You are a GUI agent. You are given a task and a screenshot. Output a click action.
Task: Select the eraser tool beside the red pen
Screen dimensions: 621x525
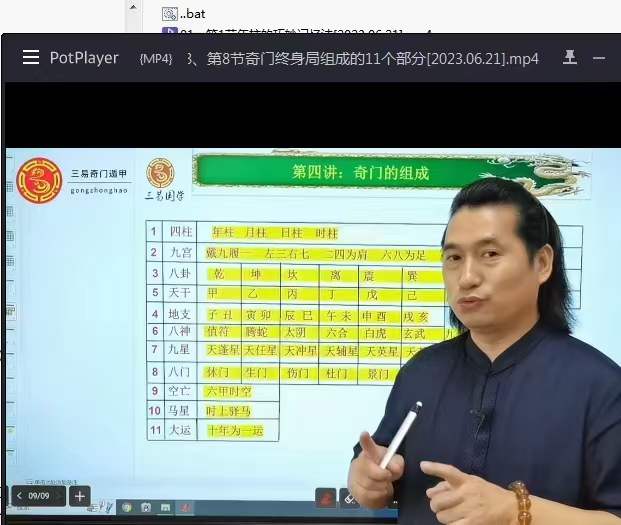(349, 496)
